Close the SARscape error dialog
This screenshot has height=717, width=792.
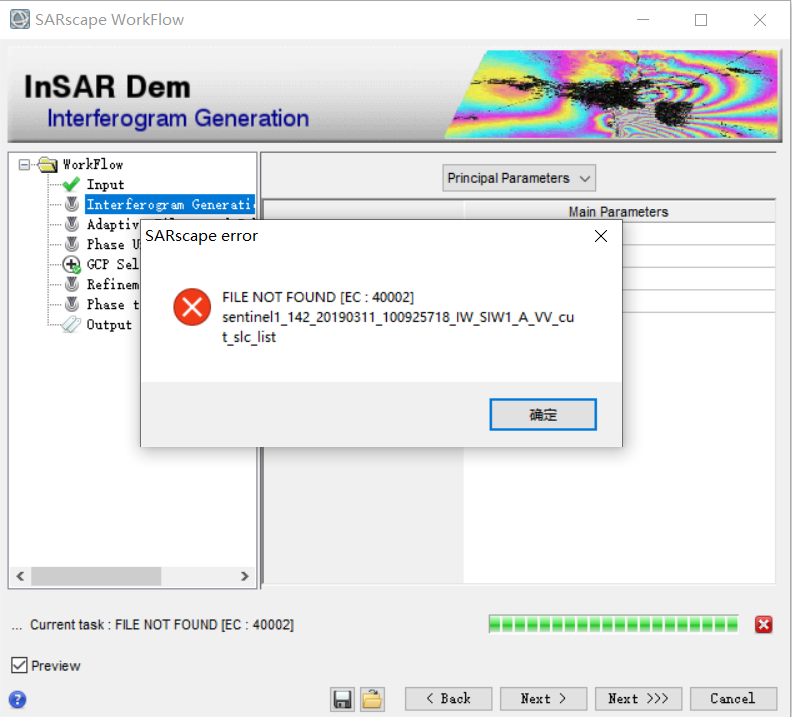click(601, 236)
